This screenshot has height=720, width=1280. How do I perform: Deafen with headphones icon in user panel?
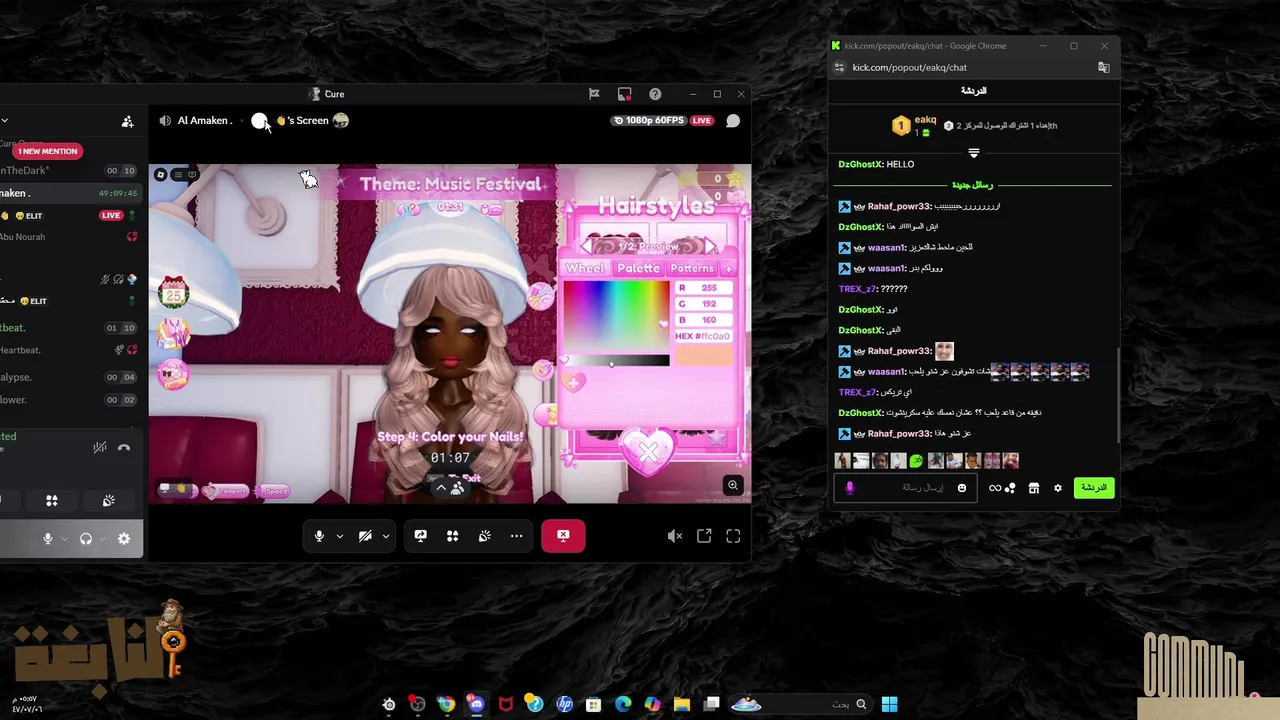click(x=86, y=539)
